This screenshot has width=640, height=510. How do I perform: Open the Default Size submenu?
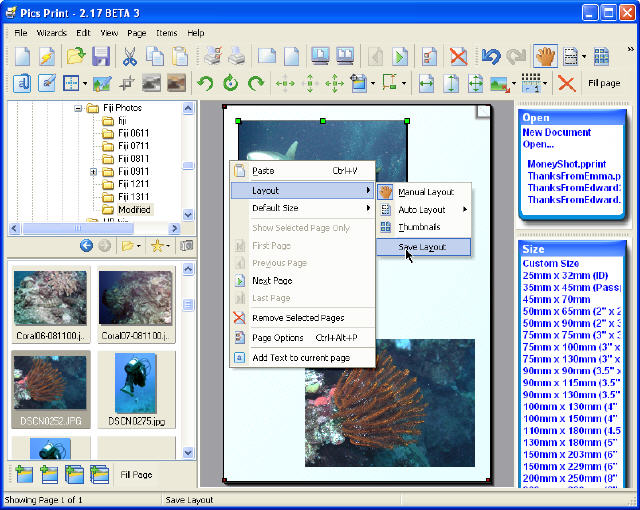click(300, 208)
